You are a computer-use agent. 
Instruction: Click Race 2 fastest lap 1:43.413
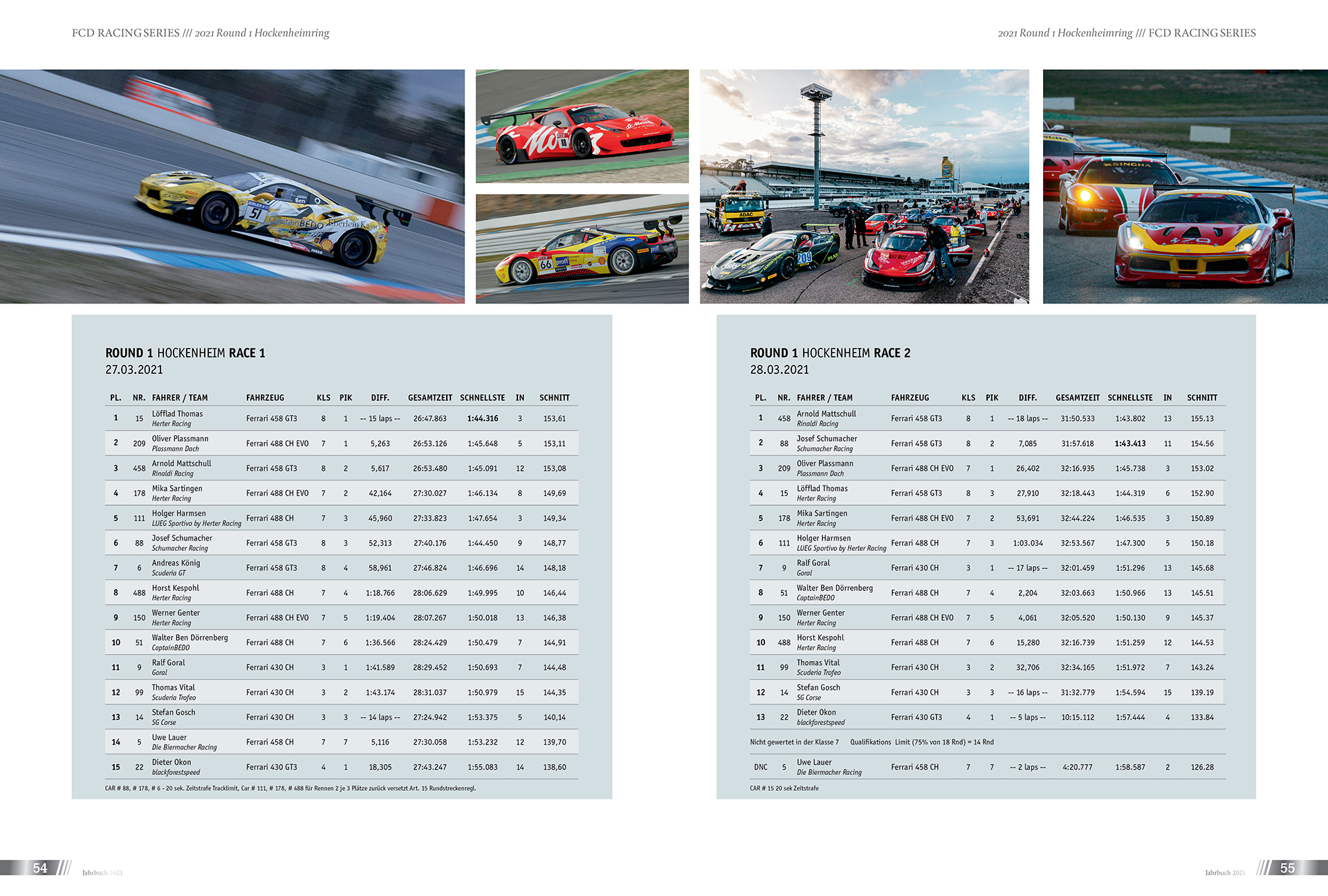tap(1129, 444)
